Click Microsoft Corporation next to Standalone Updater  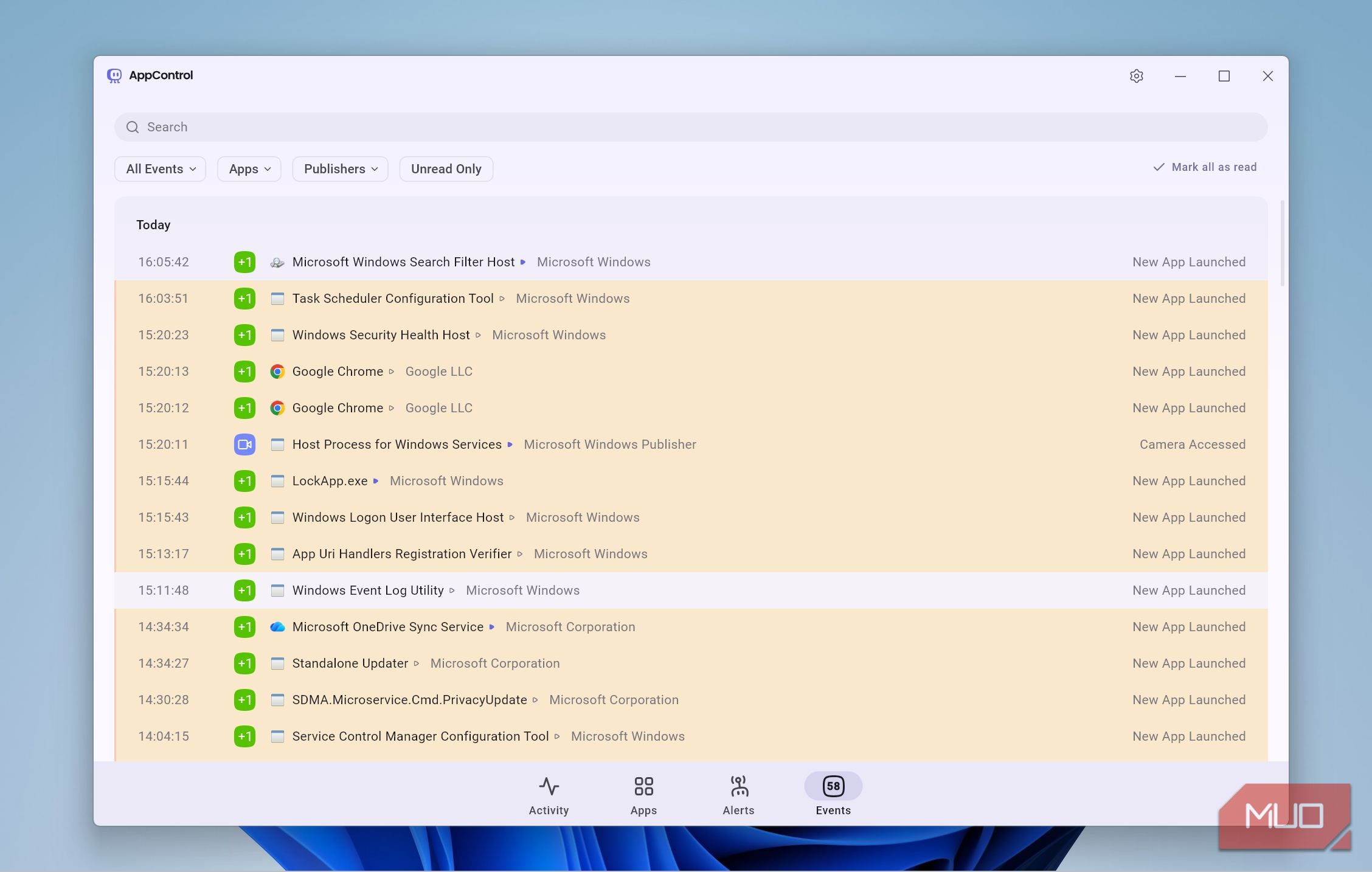[x=495, y=663]
